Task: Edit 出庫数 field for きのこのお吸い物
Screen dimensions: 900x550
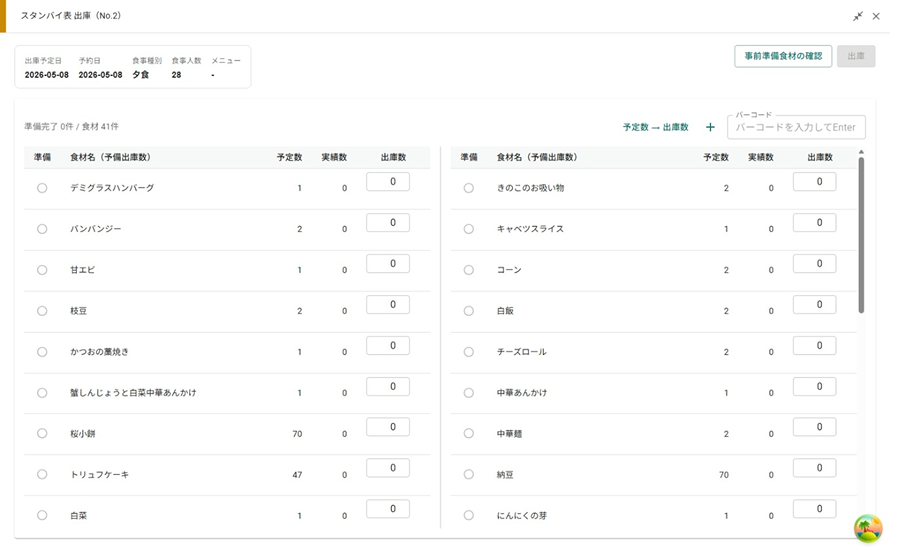Action: tap(814, 182)
